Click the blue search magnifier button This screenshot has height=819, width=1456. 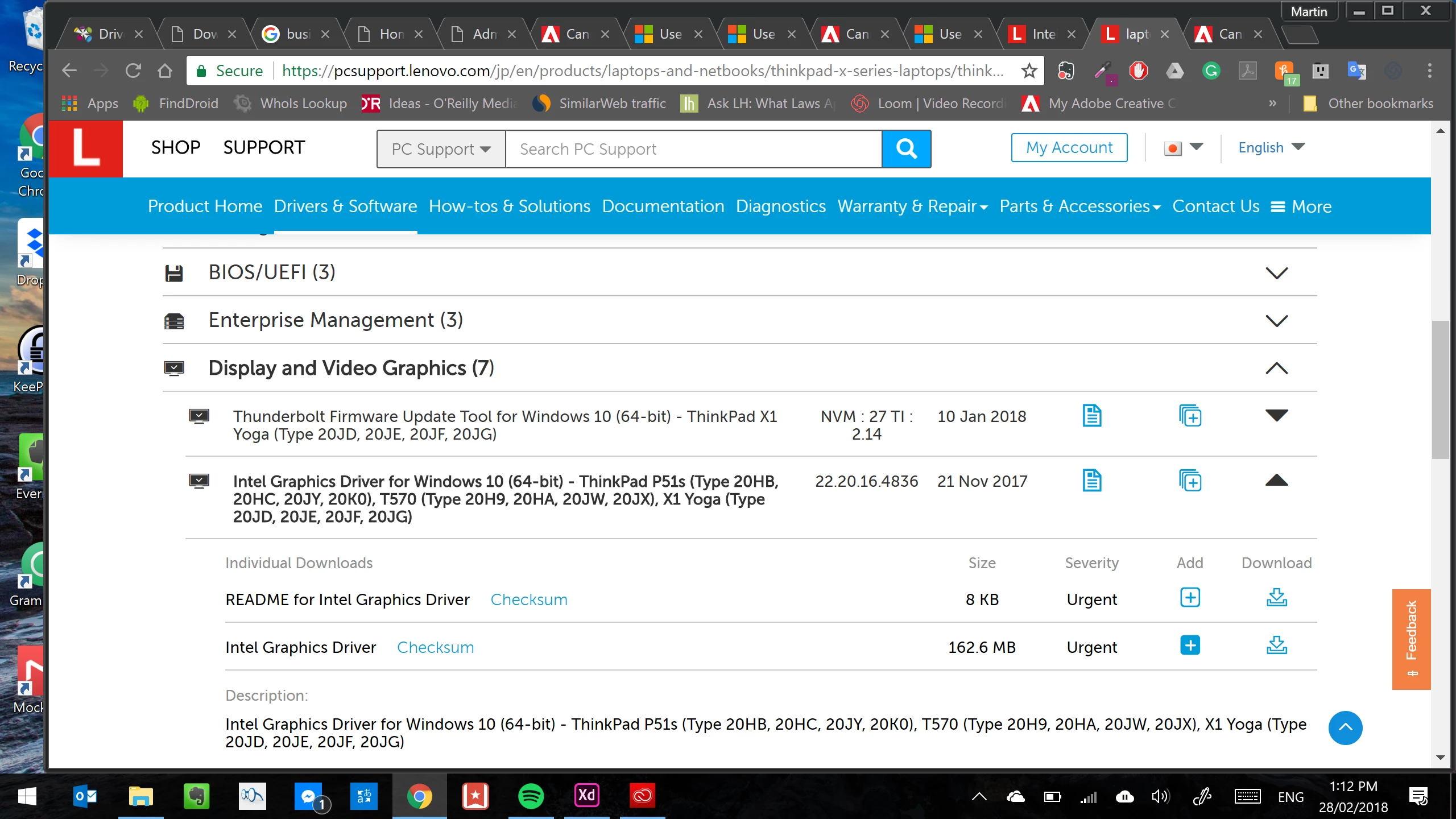click(x=906, y=149)
